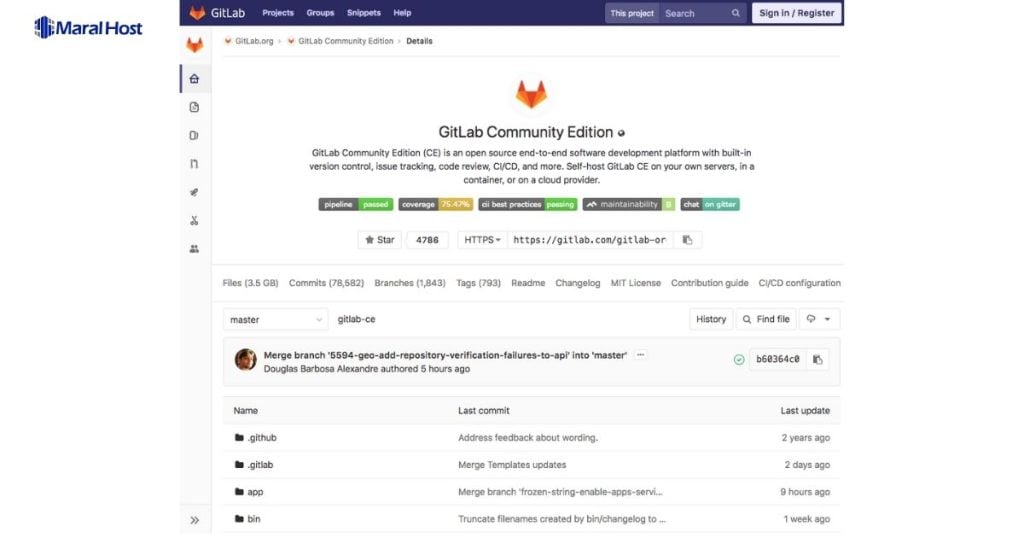Open the .gitlab folder icon
This screenshot has height=538, width=1024.
tap(239, 465)
